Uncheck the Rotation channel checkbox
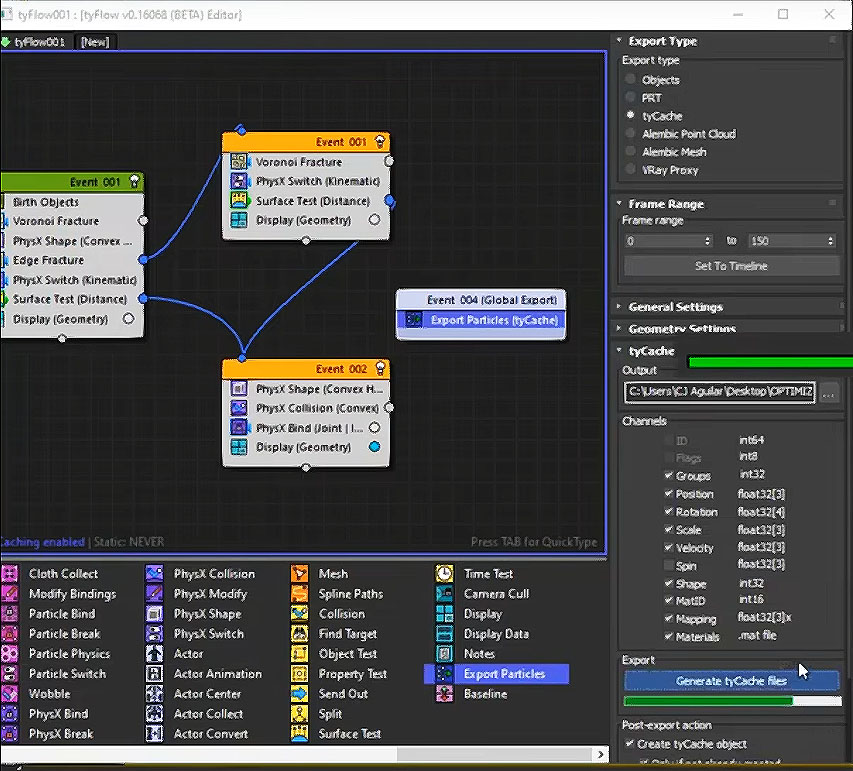Screen dimensions: 853x771 click(x=669, y=511)
